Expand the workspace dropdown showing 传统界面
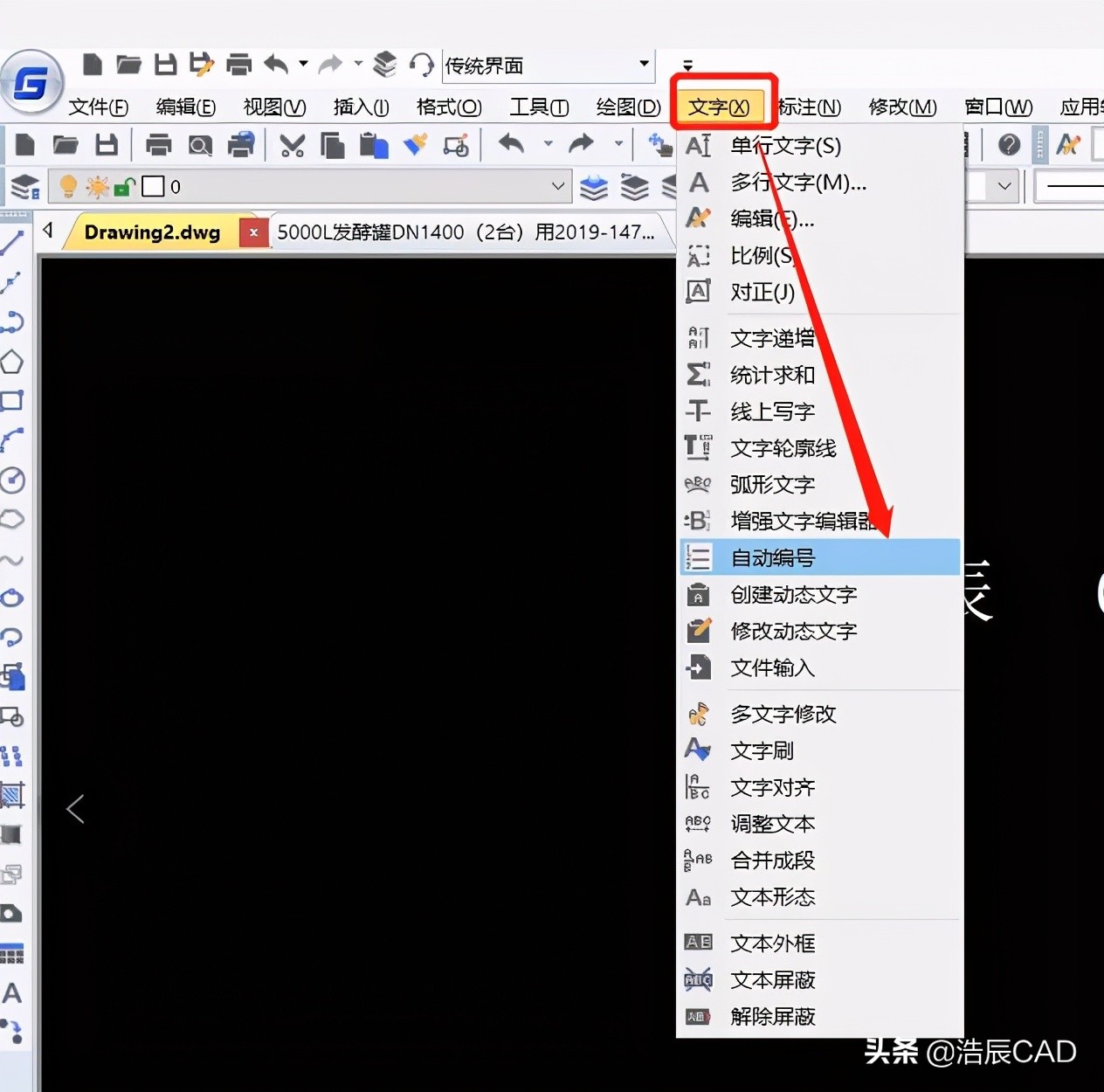Screen dimensions: 1104x1092 pyautogui.click(x=644, y=66)
